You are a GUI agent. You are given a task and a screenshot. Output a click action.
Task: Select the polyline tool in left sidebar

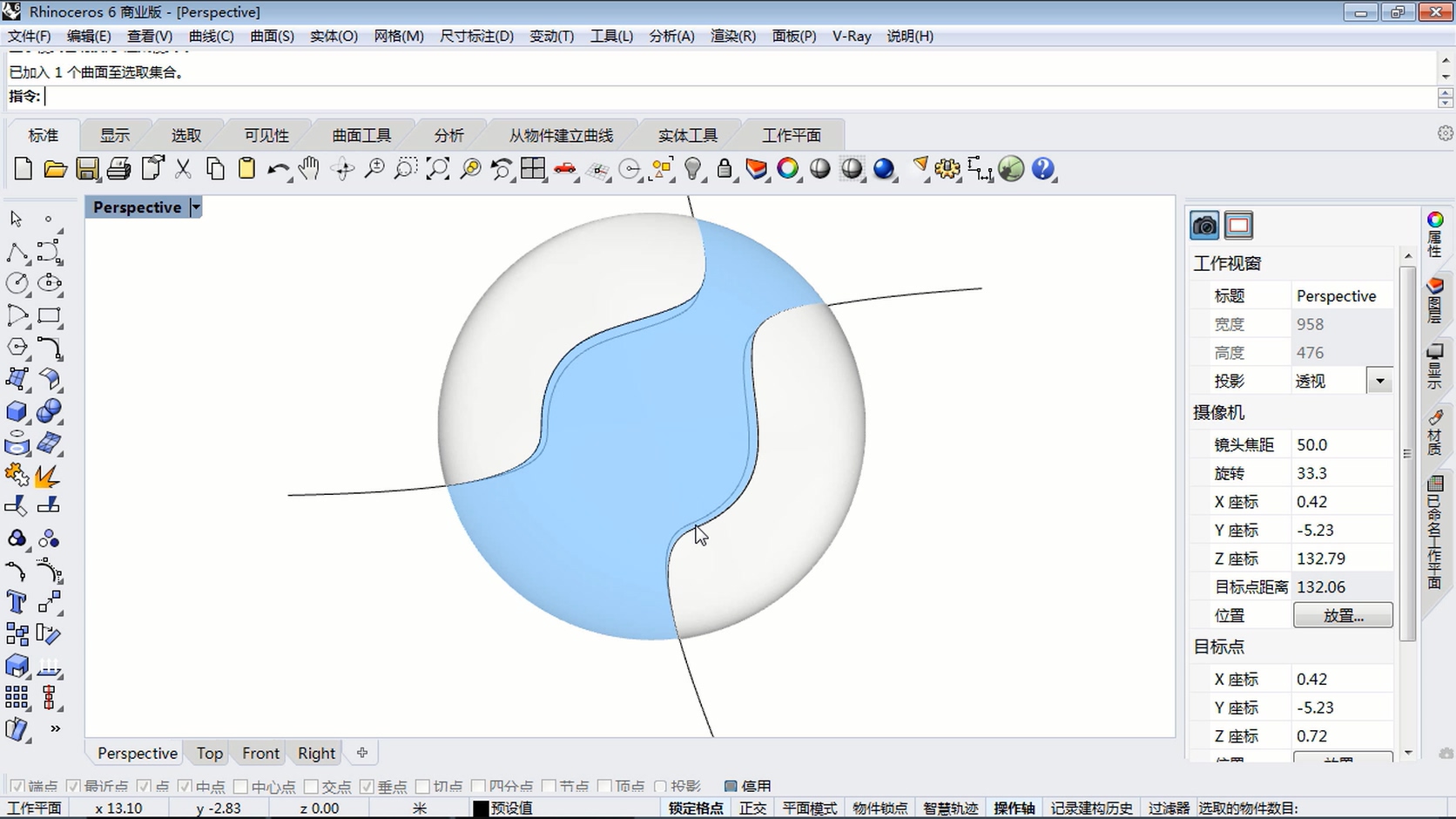click(17, 253)
